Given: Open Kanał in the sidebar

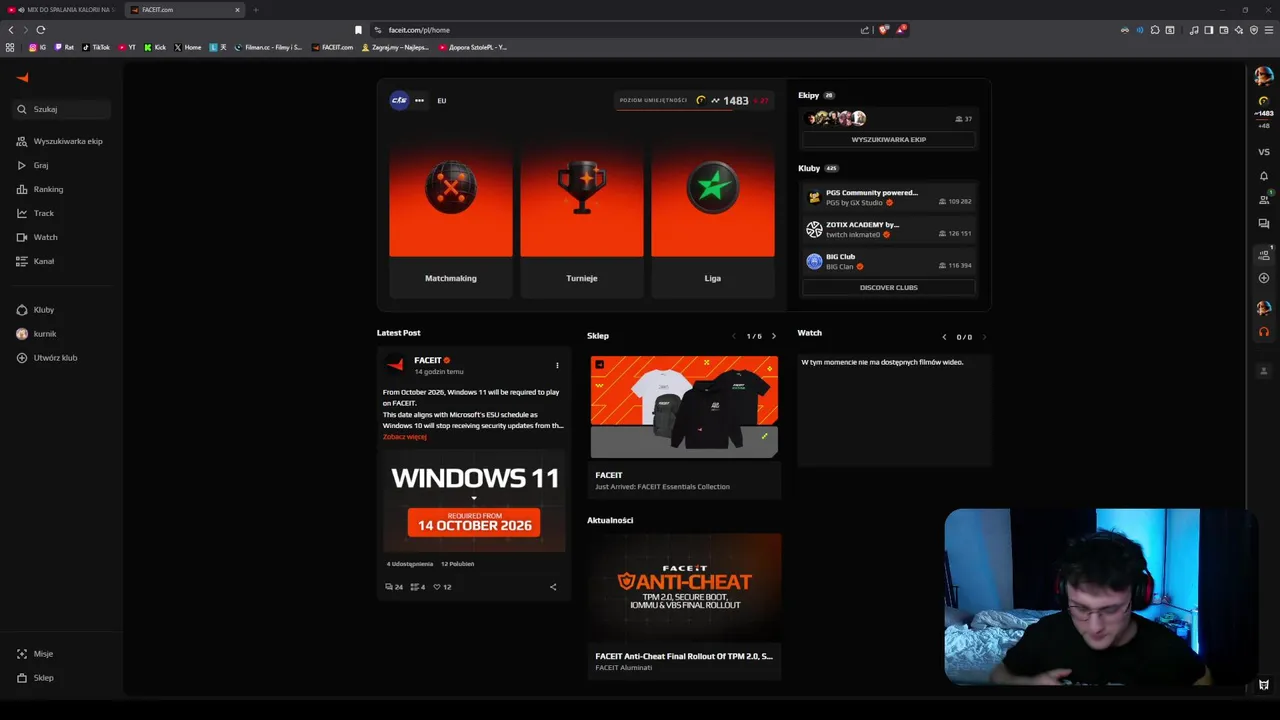Looking at the screenshot, I should pos(36,261).
